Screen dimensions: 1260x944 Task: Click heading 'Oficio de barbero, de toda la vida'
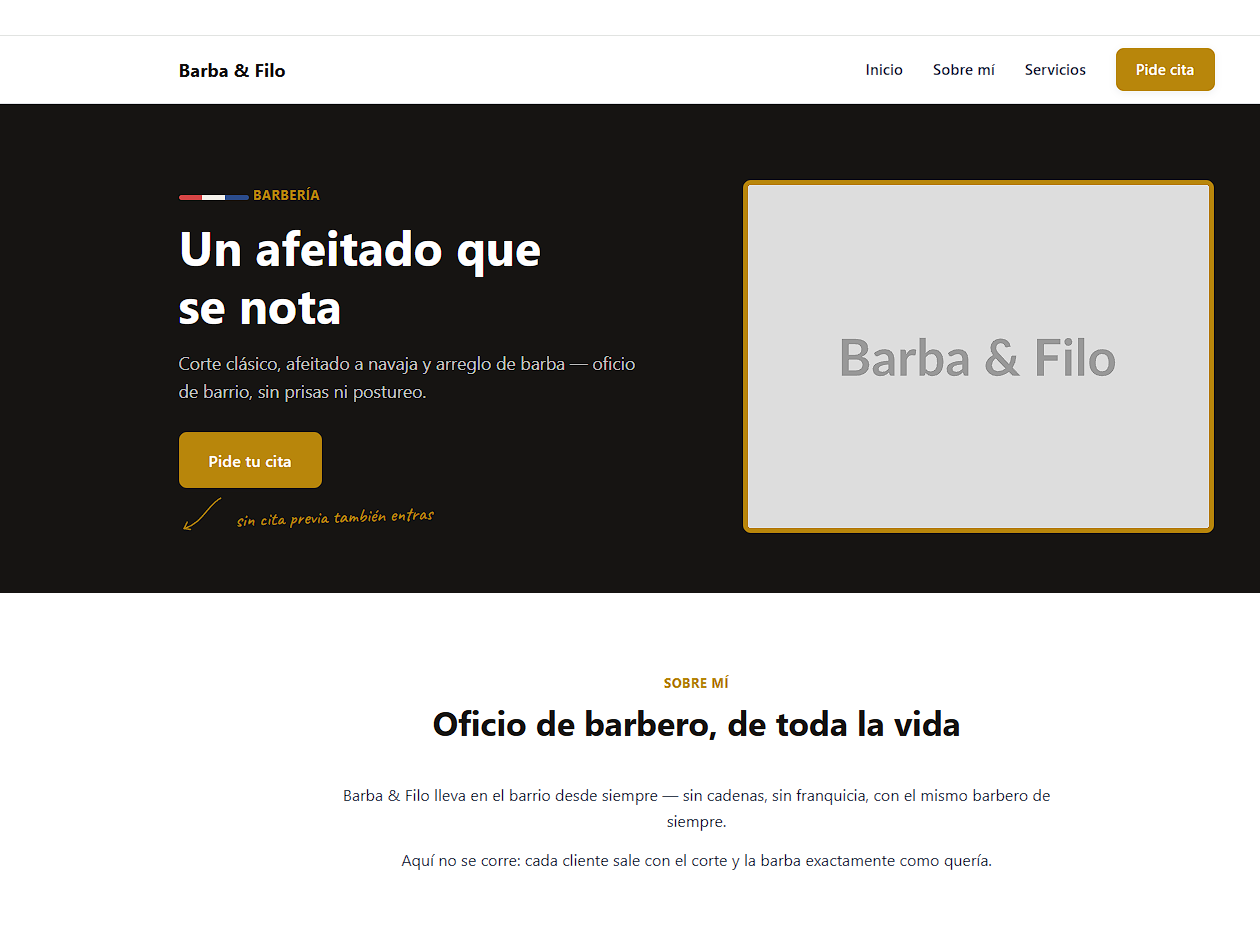click(x=696, y=724)
